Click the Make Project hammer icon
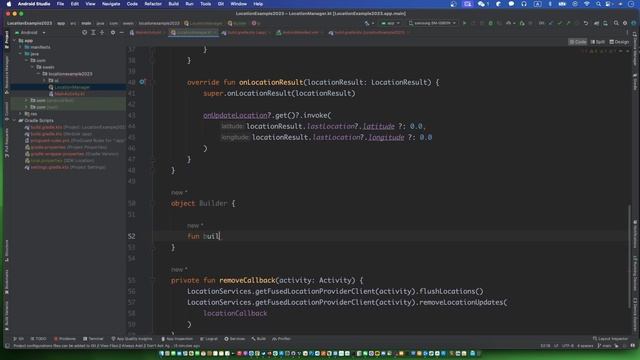 [x=367, y=23]
